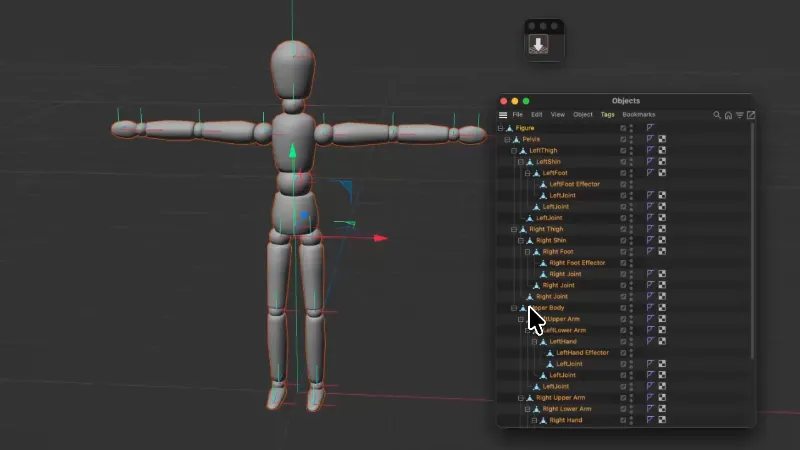Select the "LeftLower Arm" object name
This screenshot has height=450, width=800.
point(564,330)
